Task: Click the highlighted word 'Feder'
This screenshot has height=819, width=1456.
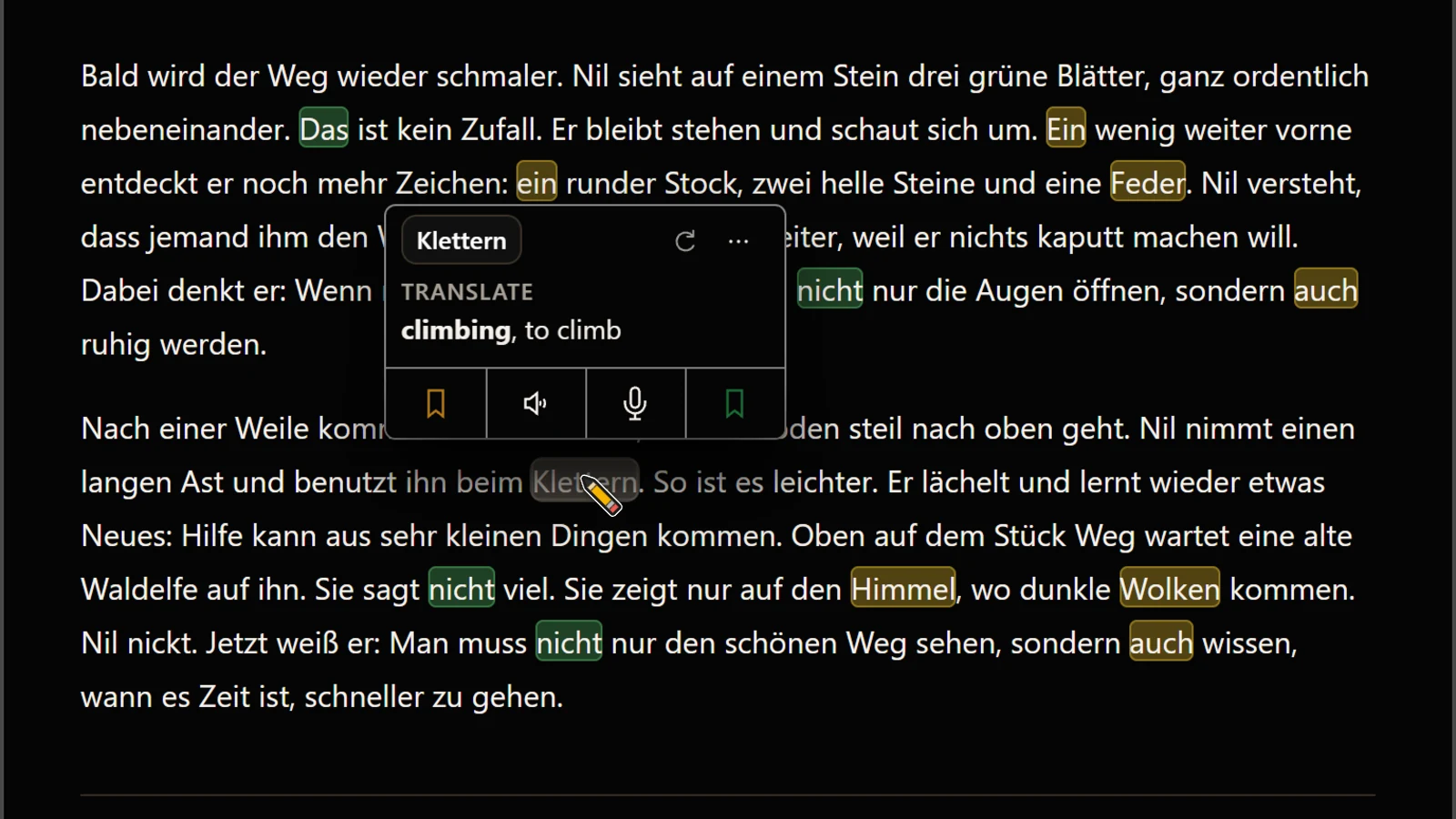Action: (x=1148, y=183)
